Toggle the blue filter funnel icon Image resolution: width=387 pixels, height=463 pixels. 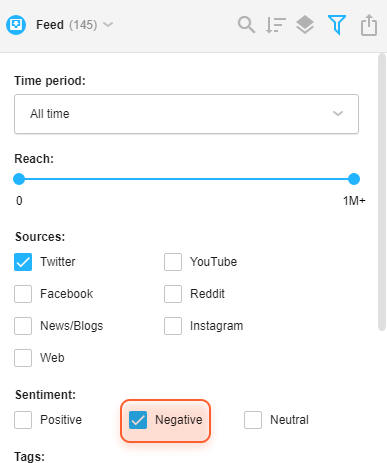(337, 25)
